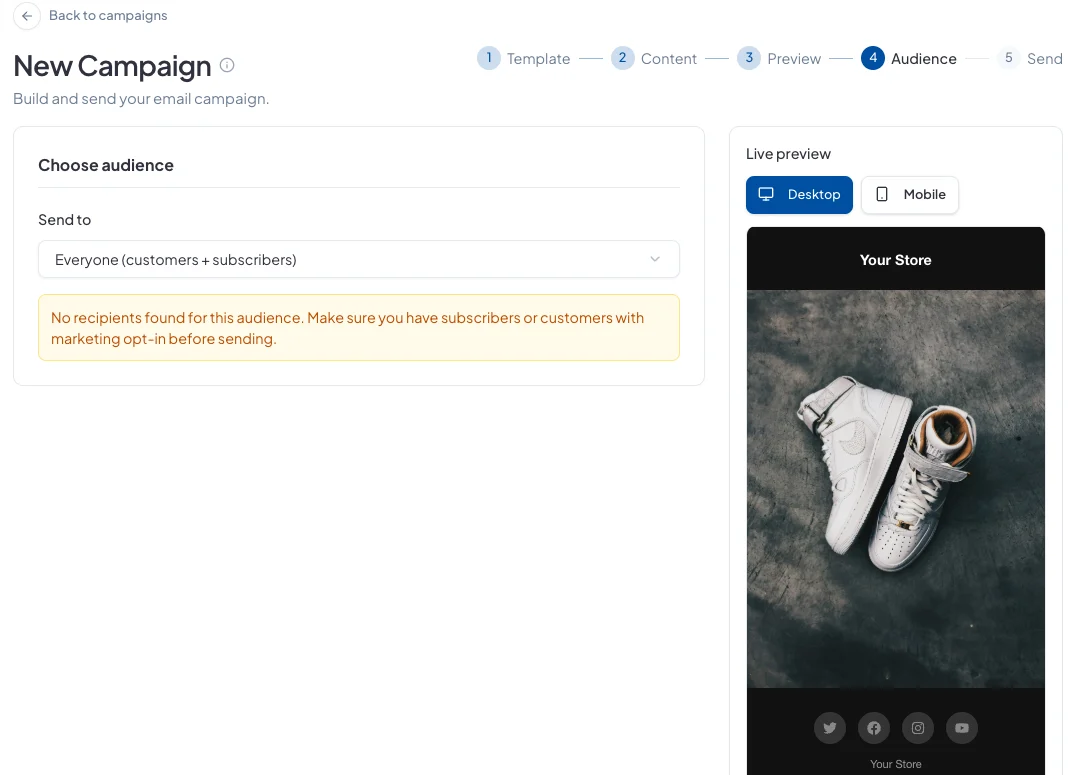Go to step 1 Template

pos(524,59)
